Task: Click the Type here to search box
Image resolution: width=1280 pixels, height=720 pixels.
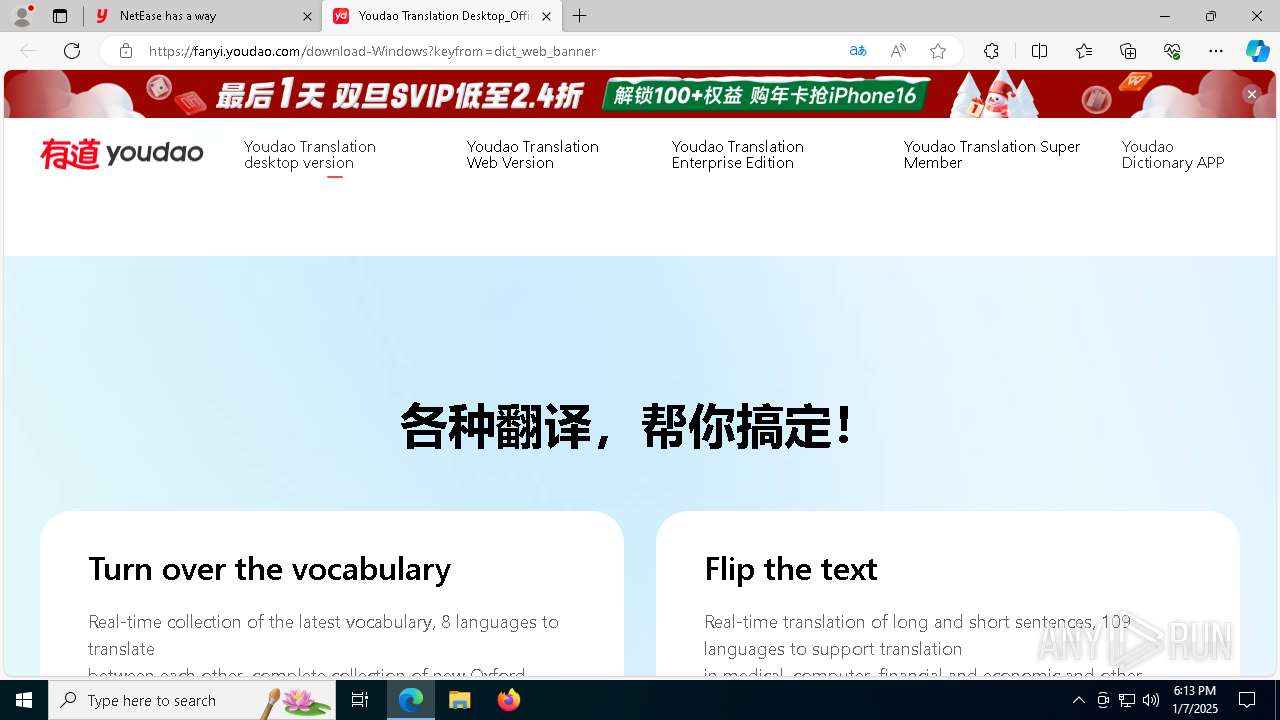Action: tap(191, 700)
